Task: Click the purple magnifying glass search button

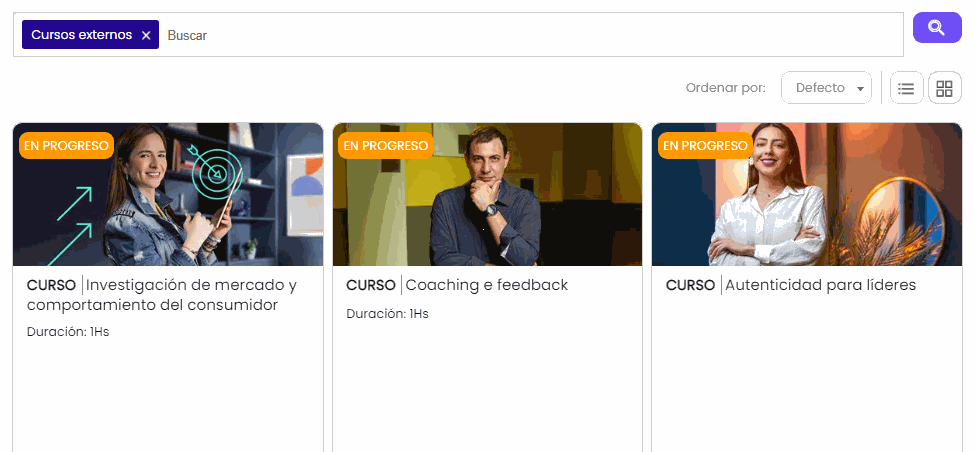Action: [x=937, y=27]
